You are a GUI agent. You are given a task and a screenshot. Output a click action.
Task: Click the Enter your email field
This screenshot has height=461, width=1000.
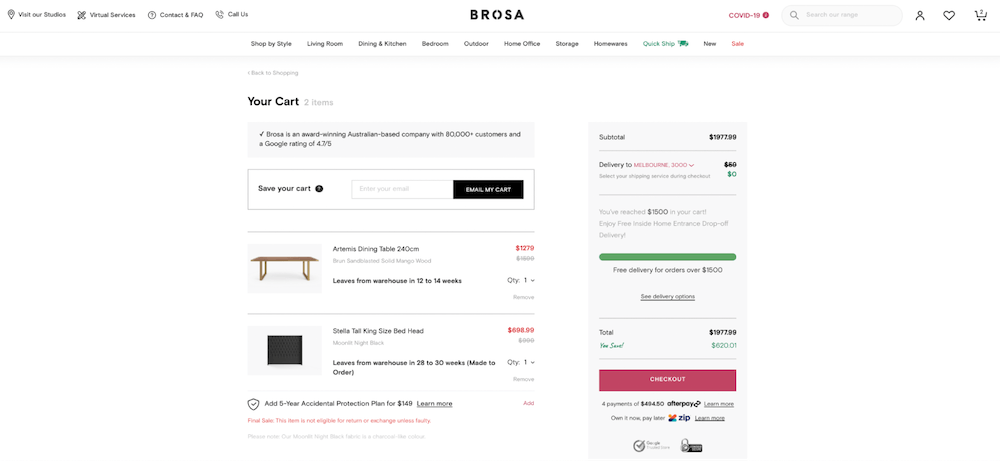[x=402, y=189]
